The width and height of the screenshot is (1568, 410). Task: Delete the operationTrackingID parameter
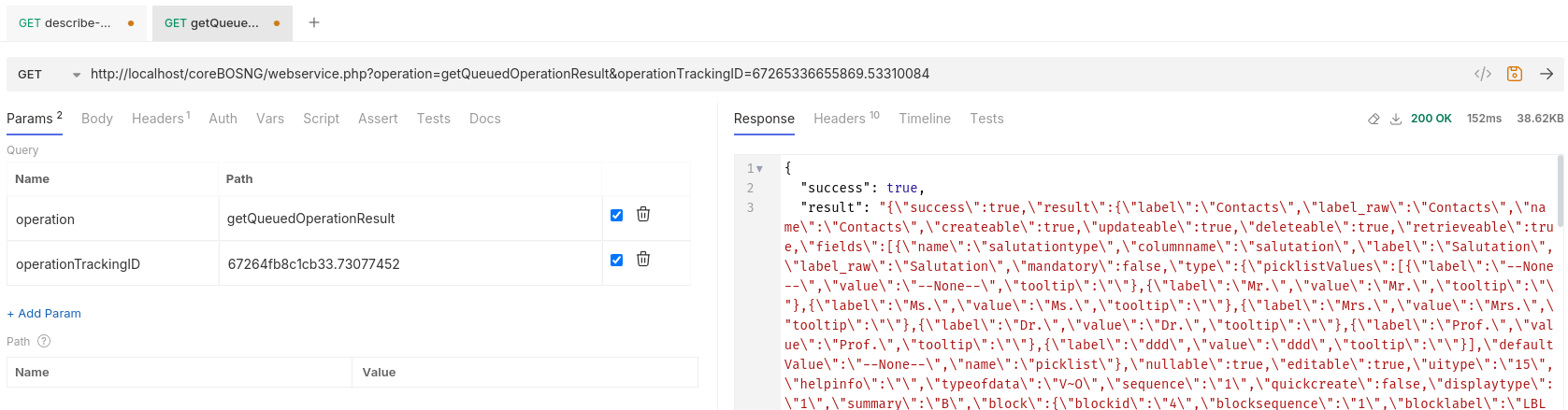(x=643, y=260)
